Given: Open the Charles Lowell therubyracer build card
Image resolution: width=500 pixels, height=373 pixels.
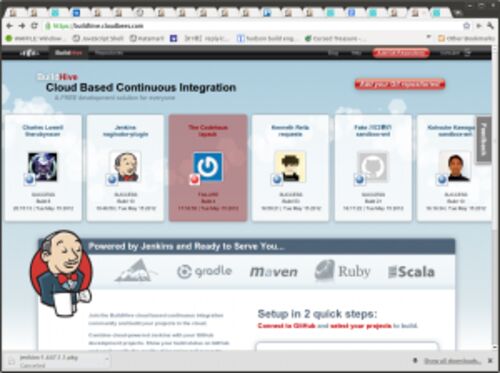Looking at the screenshot, I should point(43,168).
